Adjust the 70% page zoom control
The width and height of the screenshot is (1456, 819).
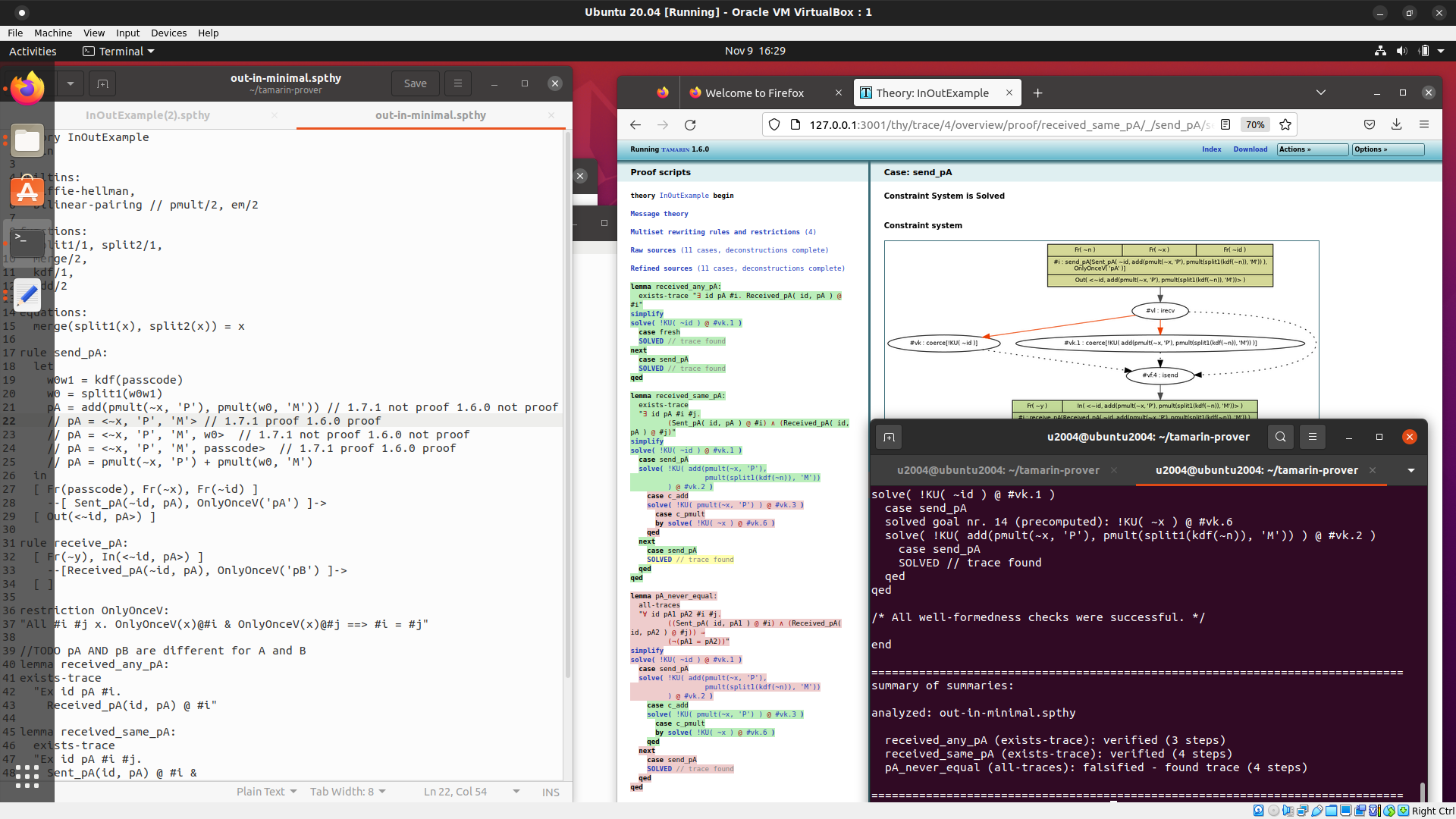coord(1255,124)
